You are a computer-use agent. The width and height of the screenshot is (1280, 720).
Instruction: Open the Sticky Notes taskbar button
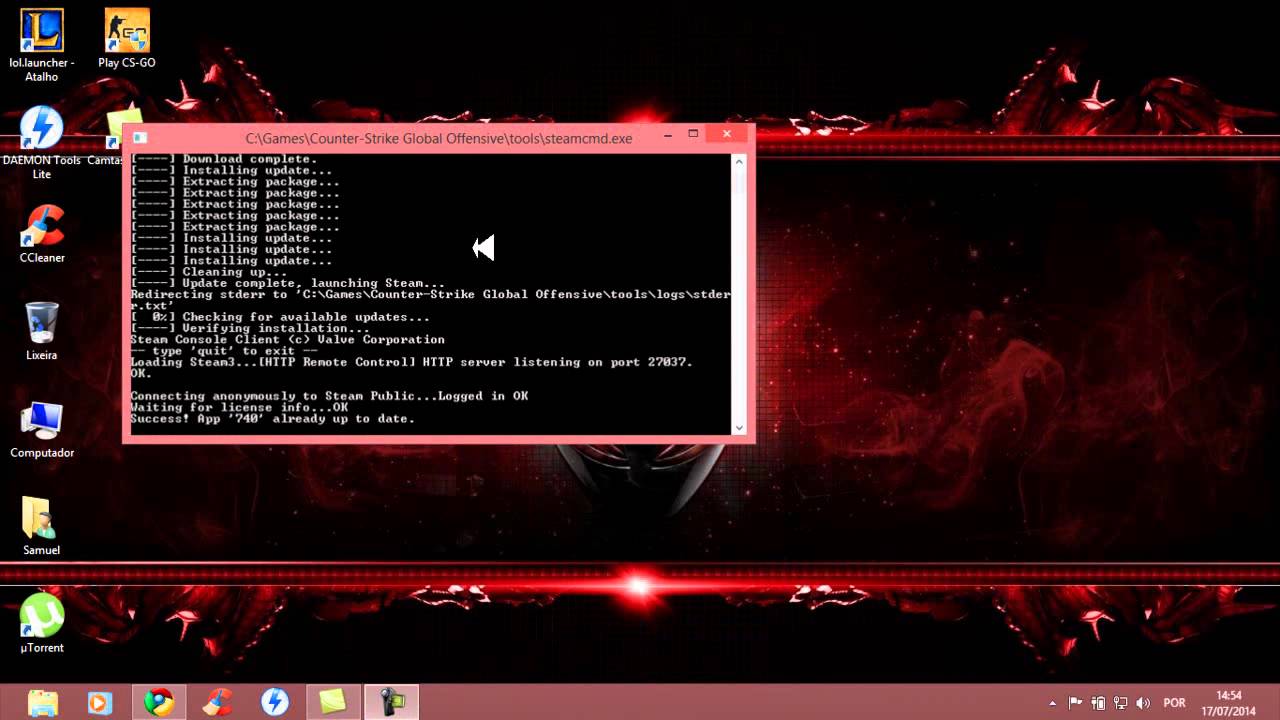332,702
